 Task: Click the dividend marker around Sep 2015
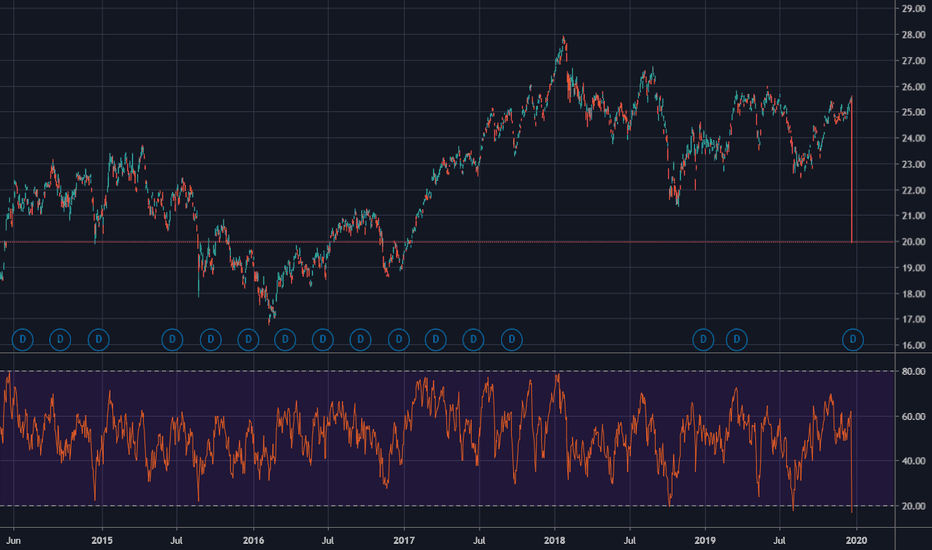tap(210, 340)
